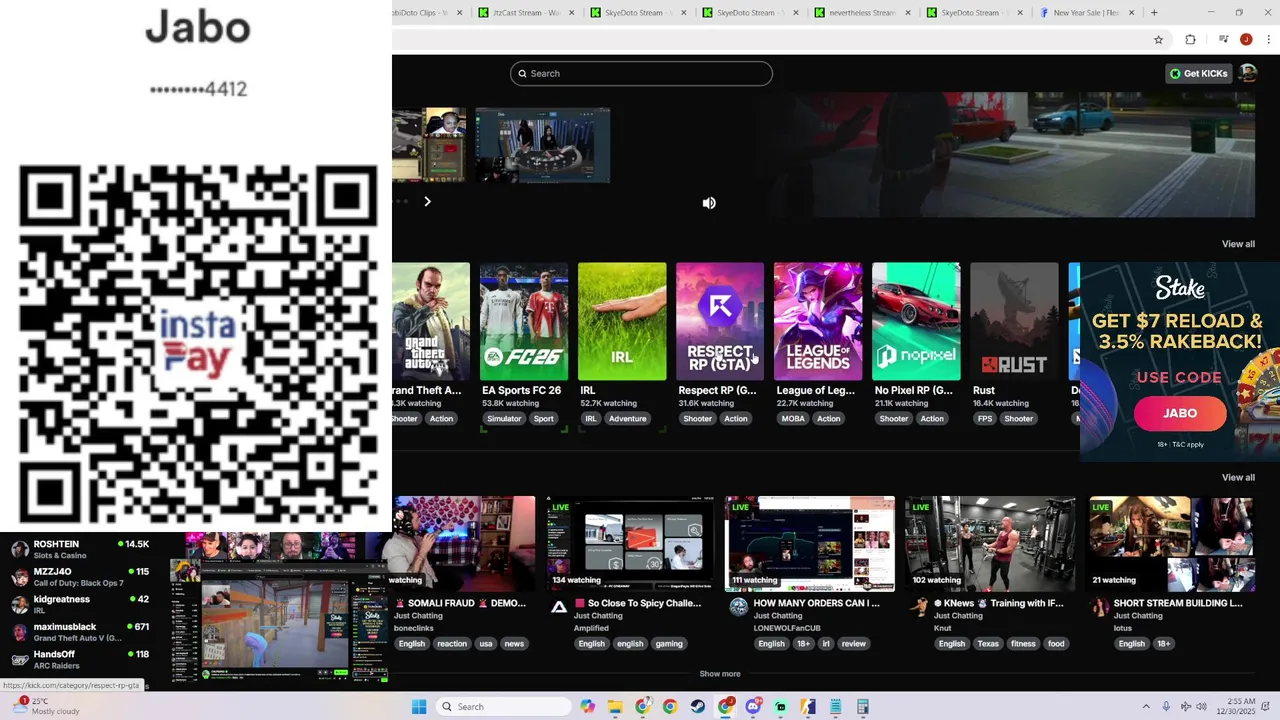Click the lotus channel avatar

coord(1099,607)
